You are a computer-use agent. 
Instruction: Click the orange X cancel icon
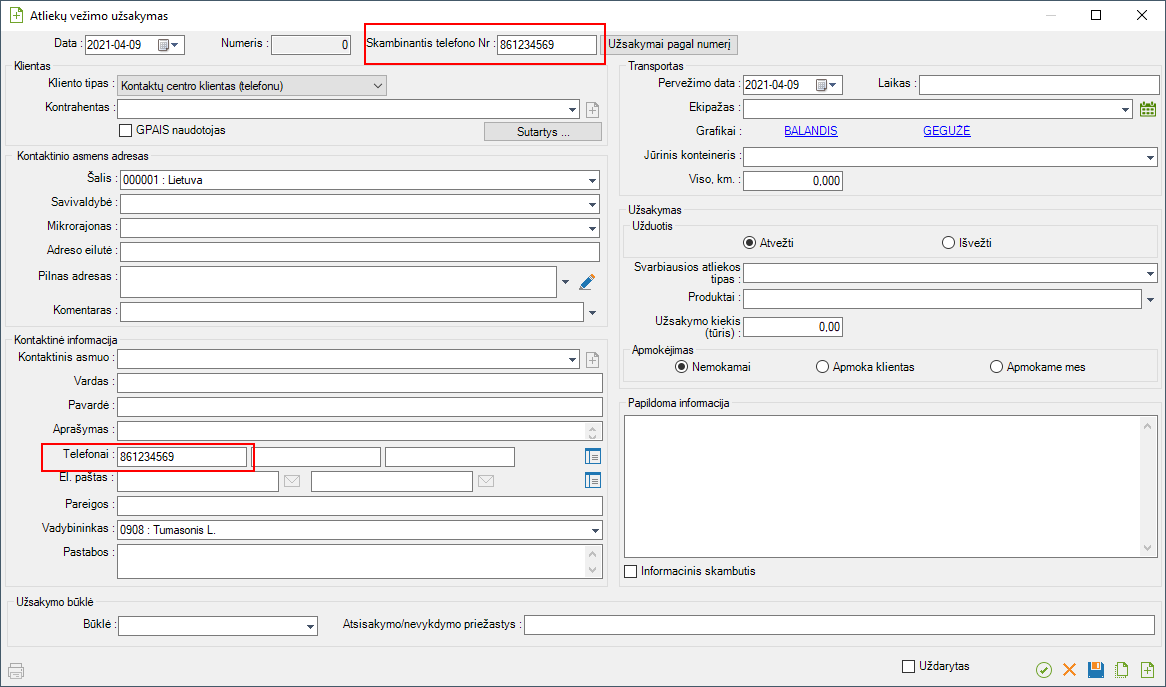[x=1069, y=670]
